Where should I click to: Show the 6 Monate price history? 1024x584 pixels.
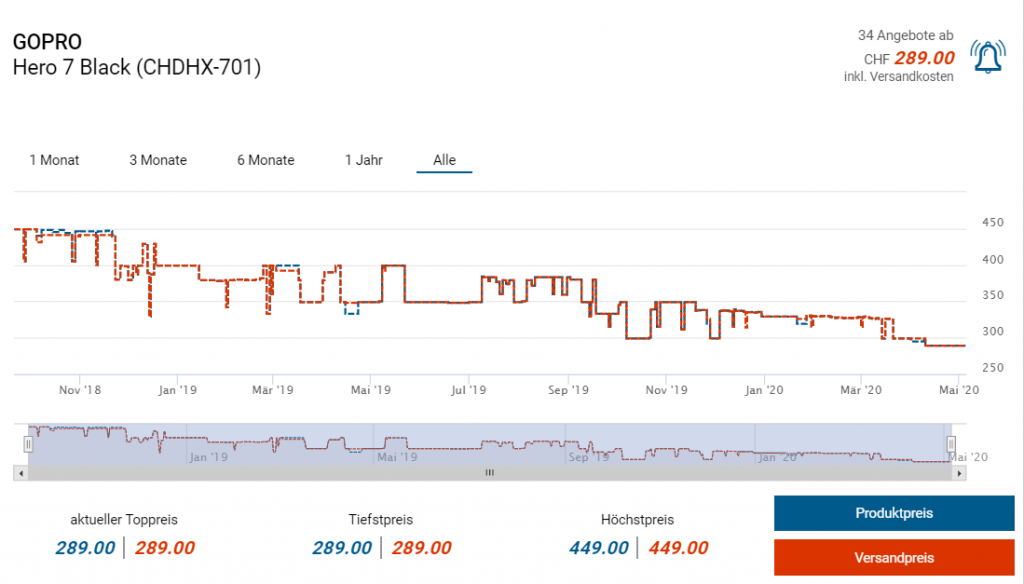(x=265, y=160)
